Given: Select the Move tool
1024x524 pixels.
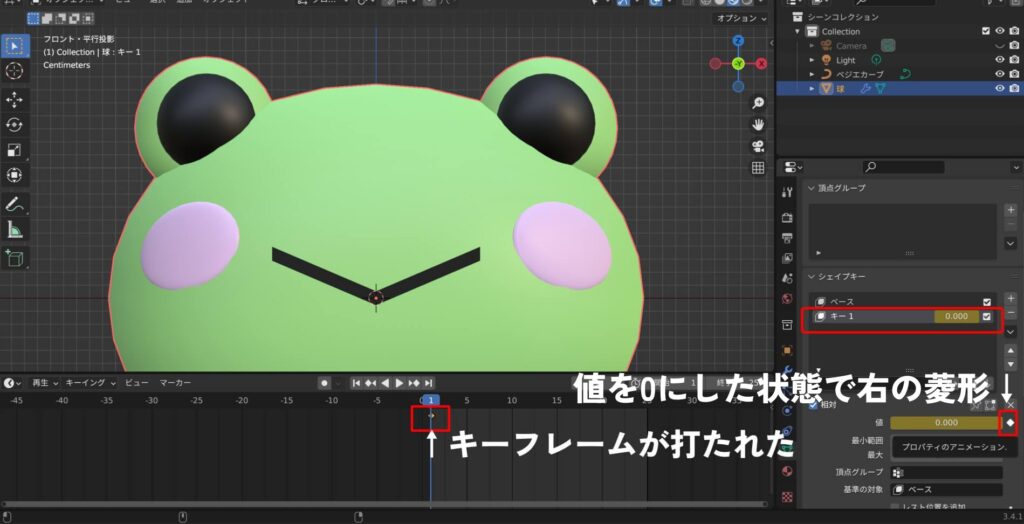Looking at the screenshot, I should point(15,100).
